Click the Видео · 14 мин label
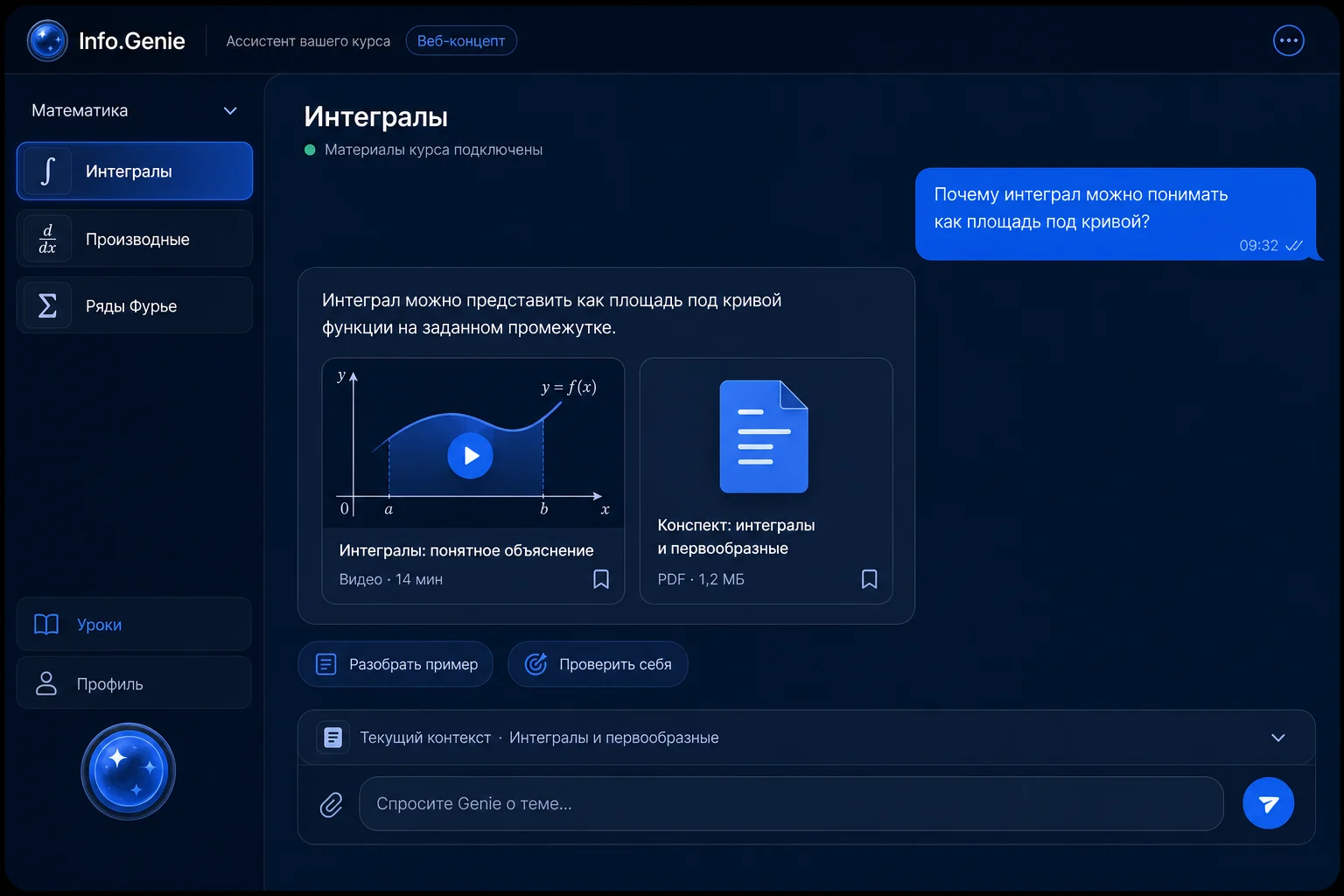Viewport: 1344px width, 896px height. (391, 579)
